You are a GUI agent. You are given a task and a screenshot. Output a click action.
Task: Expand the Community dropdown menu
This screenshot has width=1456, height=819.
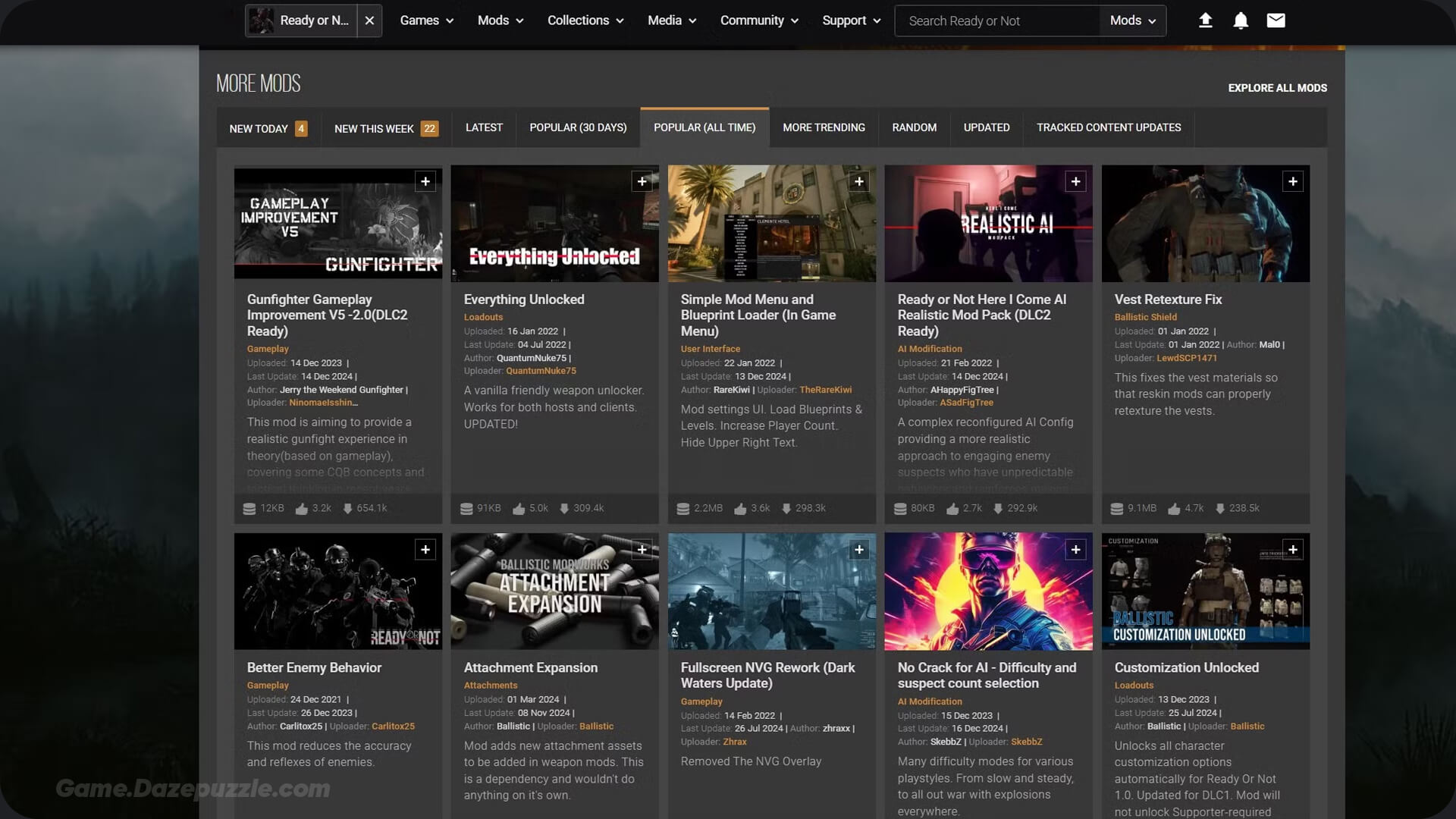(759, 20)
